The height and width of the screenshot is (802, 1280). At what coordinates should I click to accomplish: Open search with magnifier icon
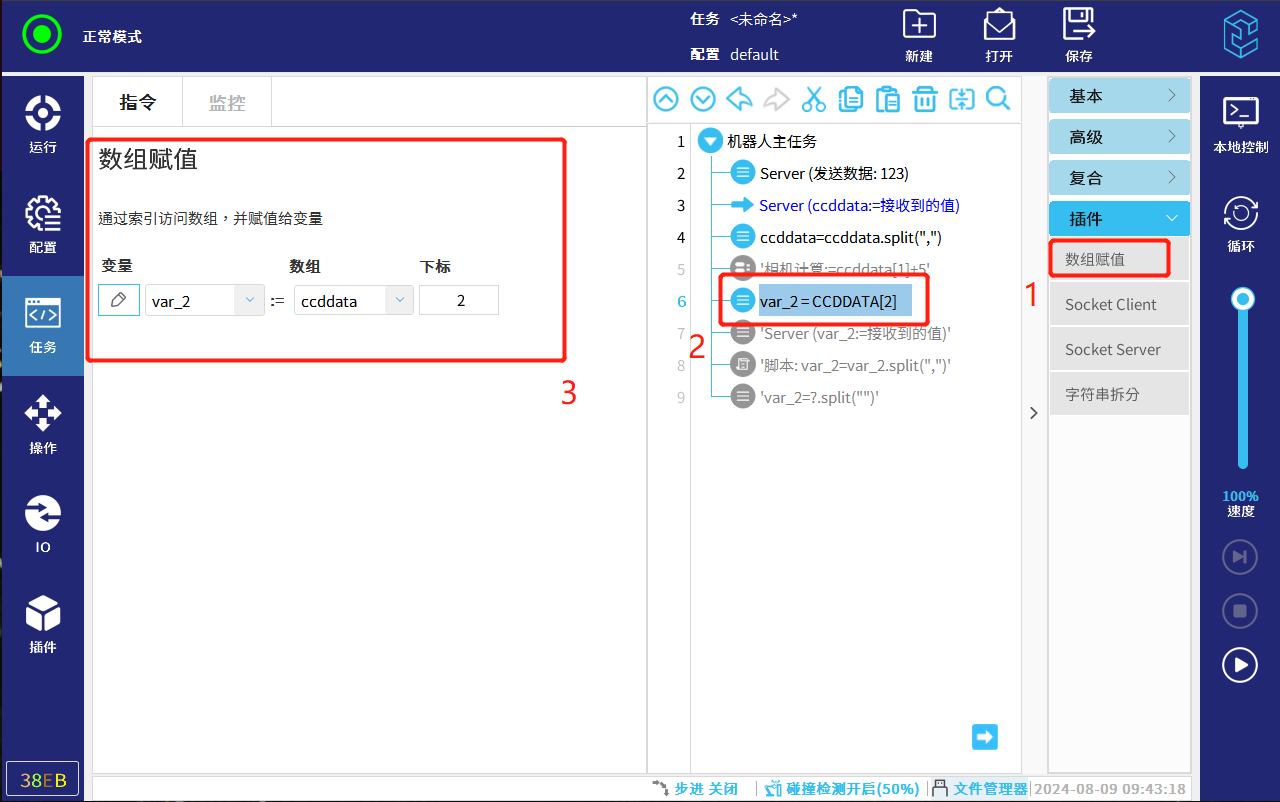pos(997,98)
